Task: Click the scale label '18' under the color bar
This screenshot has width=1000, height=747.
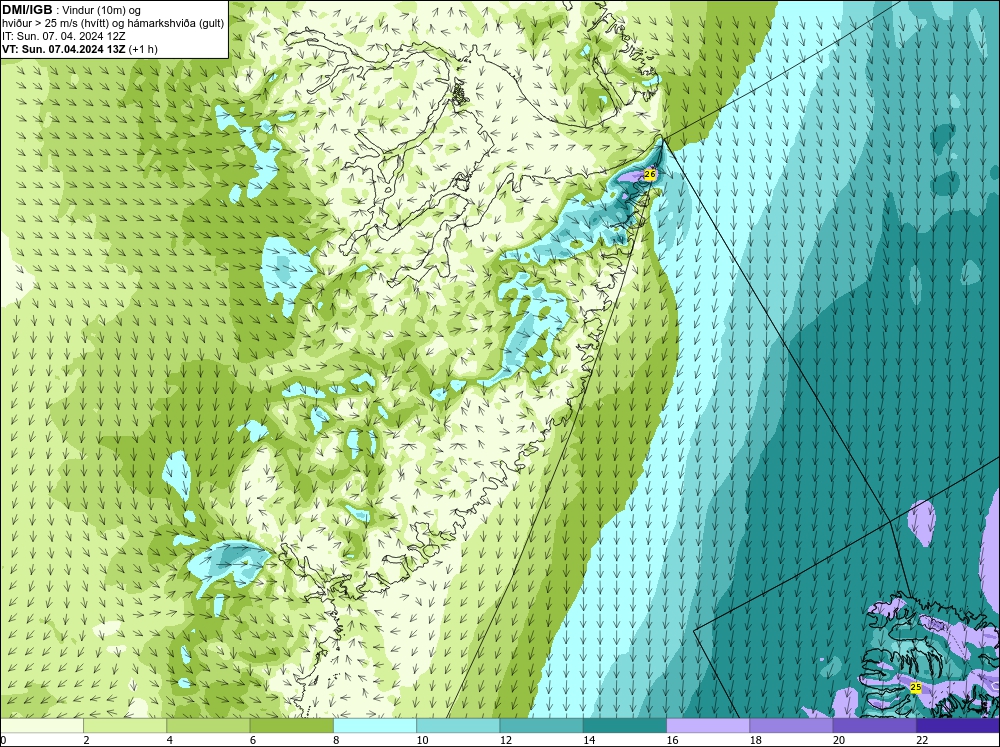Action: [756, 740]
